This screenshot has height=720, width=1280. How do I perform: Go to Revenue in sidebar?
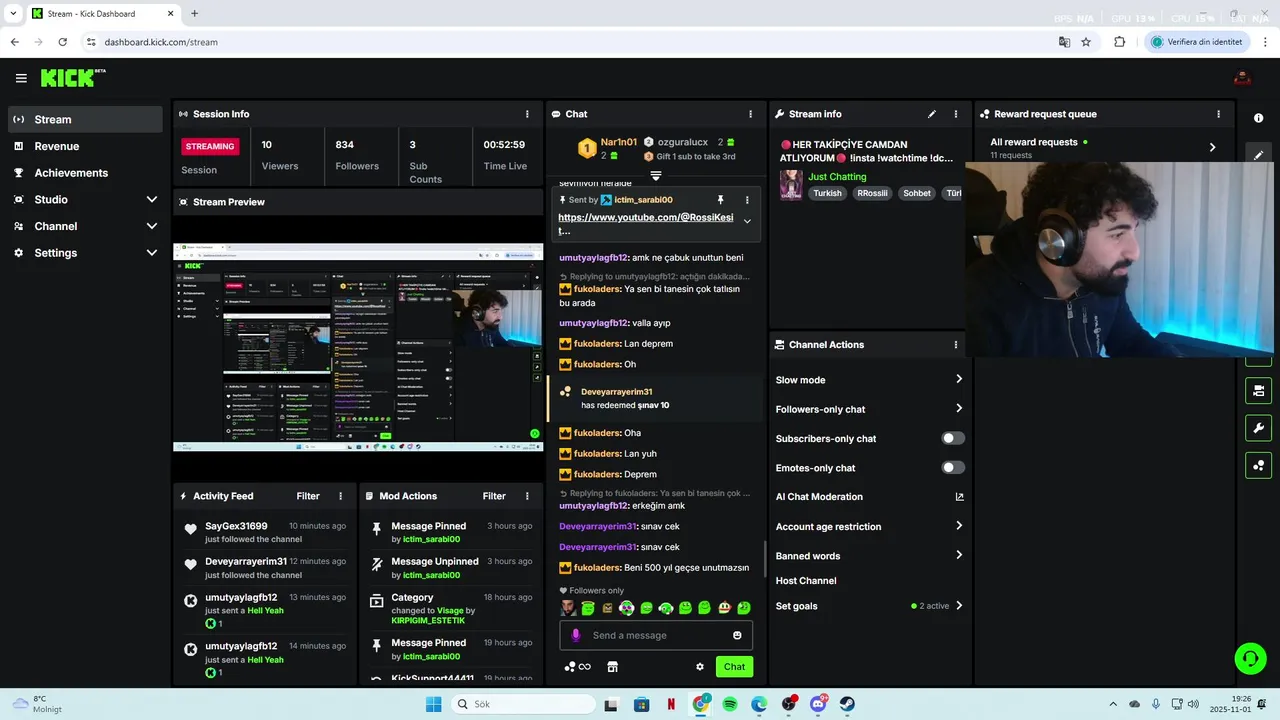tap(84, 146)
